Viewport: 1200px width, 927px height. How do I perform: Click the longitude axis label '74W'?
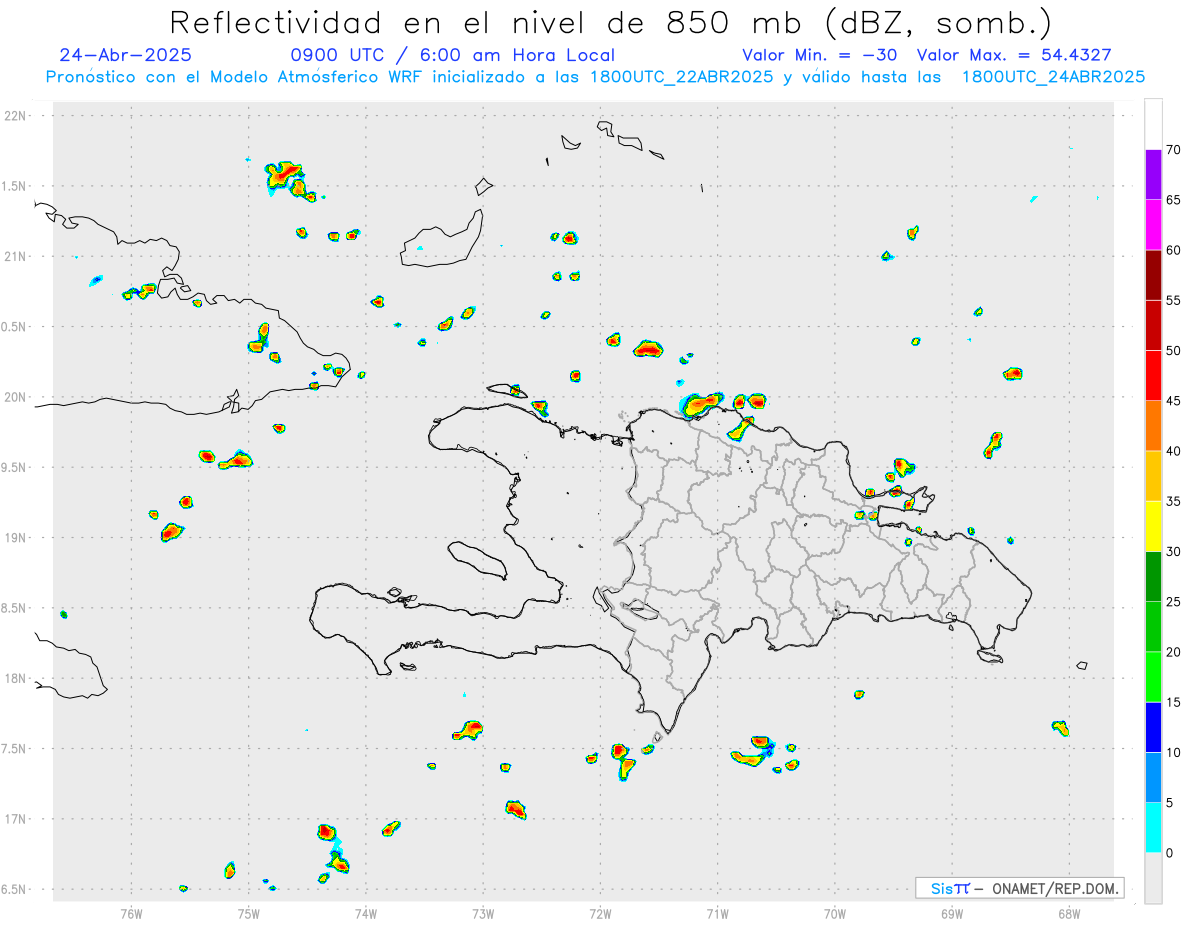(366, 913)
